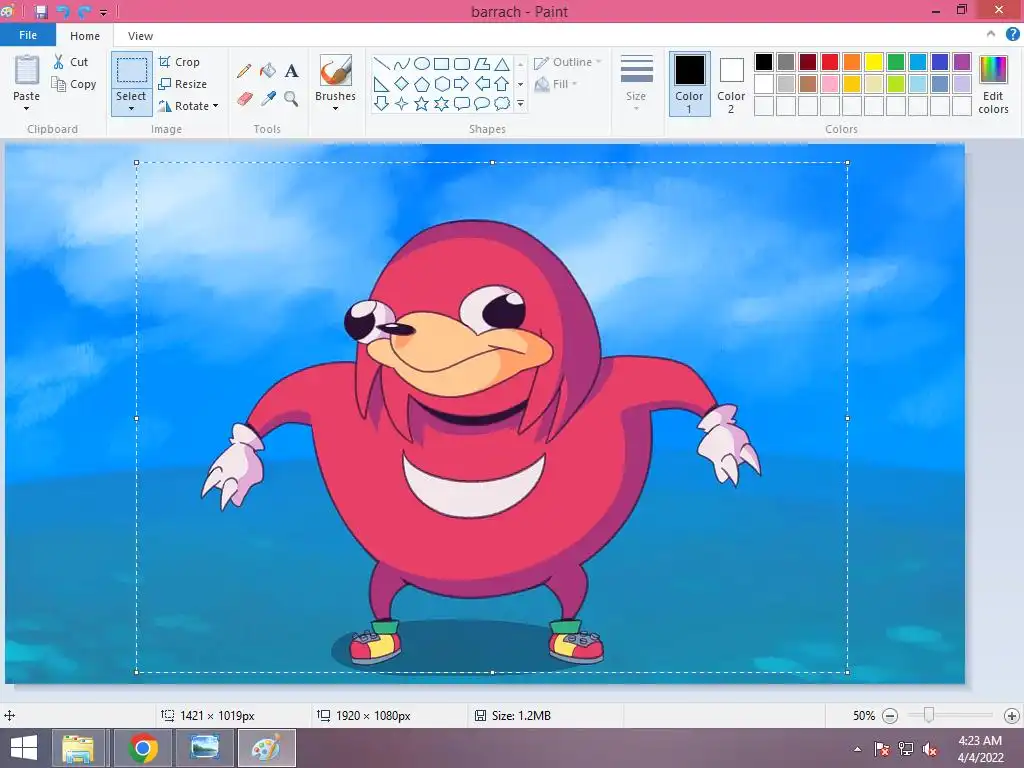Viewport: 1024px width, 768px height.
Task: Open the Select options dropdown arrow
Action: pos(131,108)
